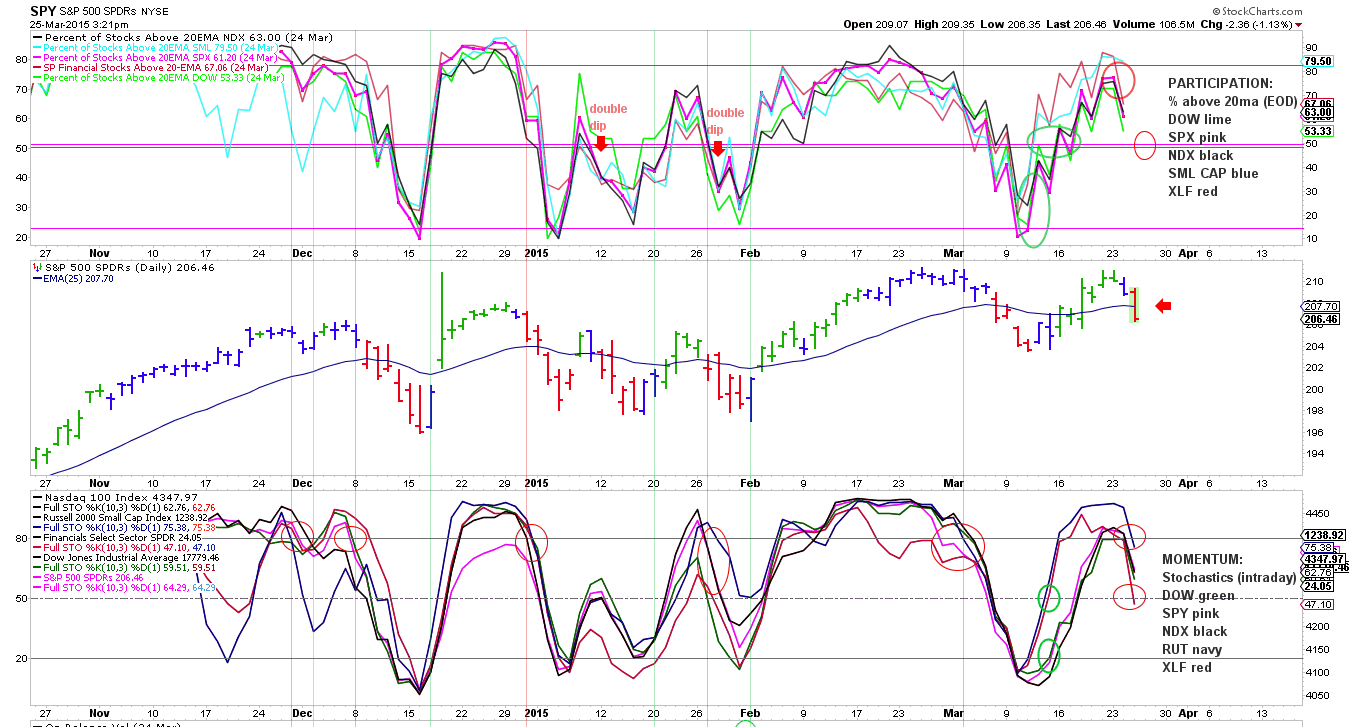Click the 207.70 EMA value tag
This screenshot has width=1362, height=727.
click(1322, 306)
